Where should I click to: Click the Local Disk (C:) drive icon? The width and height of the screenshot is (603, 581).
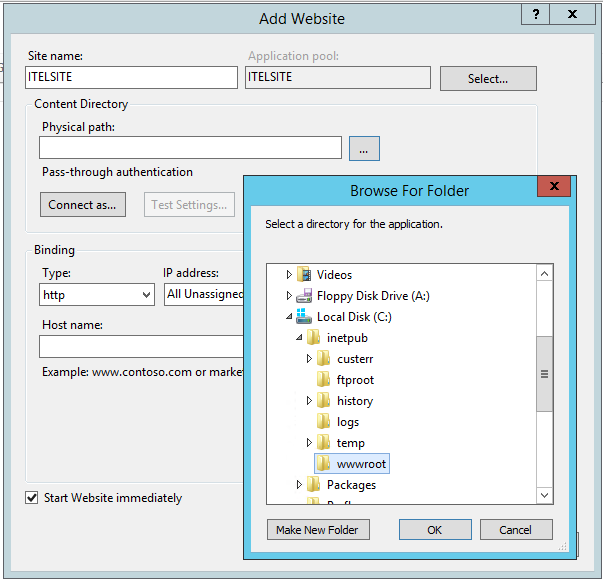304,316
